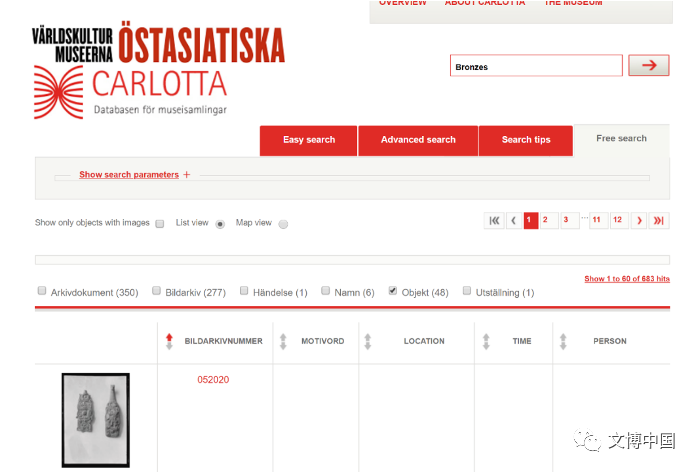The width and height of the screenshot is (698, 472).
Task: Open the Overview menu item
Action: click(402, 3)
